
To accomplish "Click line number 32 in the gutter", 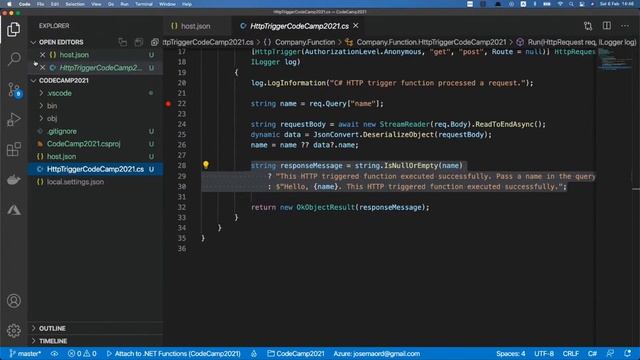I will (x=182, y=207).
